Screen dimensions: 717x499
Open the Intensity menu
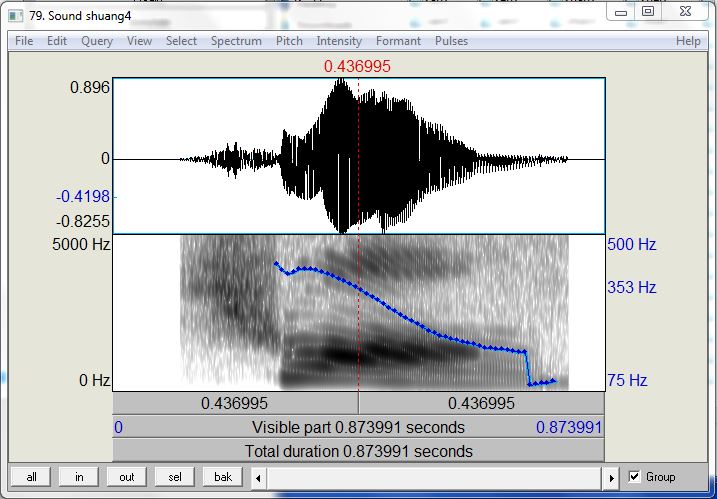pyautogui.click(x=339, y=41)
